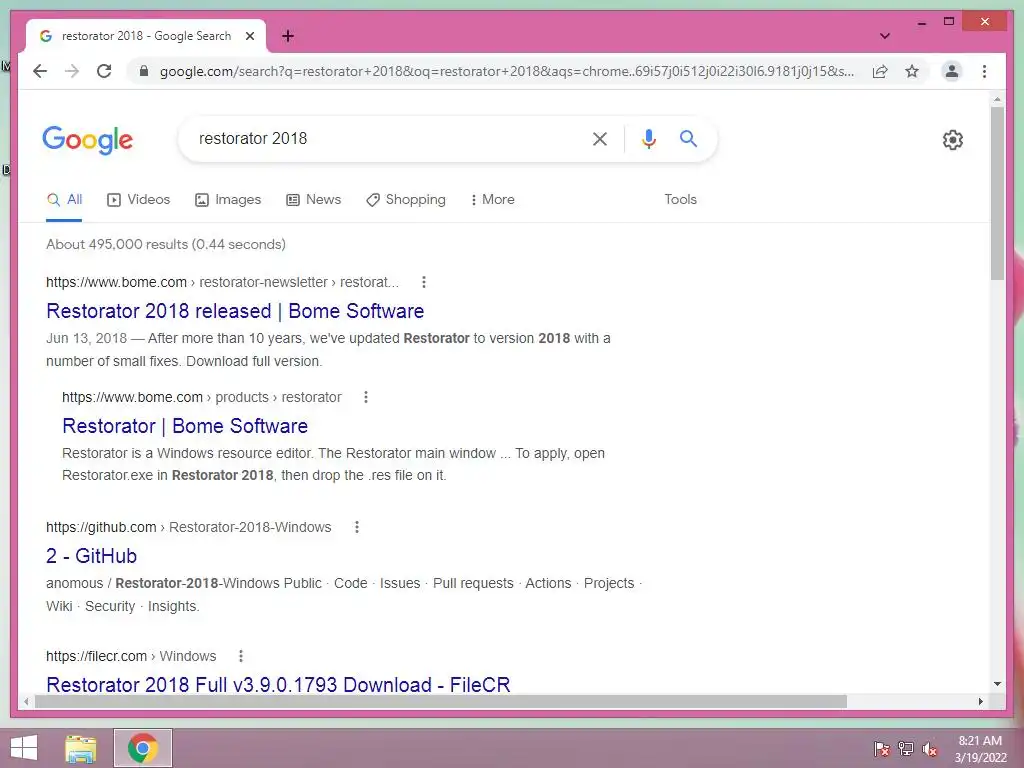Viewport: 1024px width, 768px height.
Task: Click the scroll up arrow
Action: [997, 100]
